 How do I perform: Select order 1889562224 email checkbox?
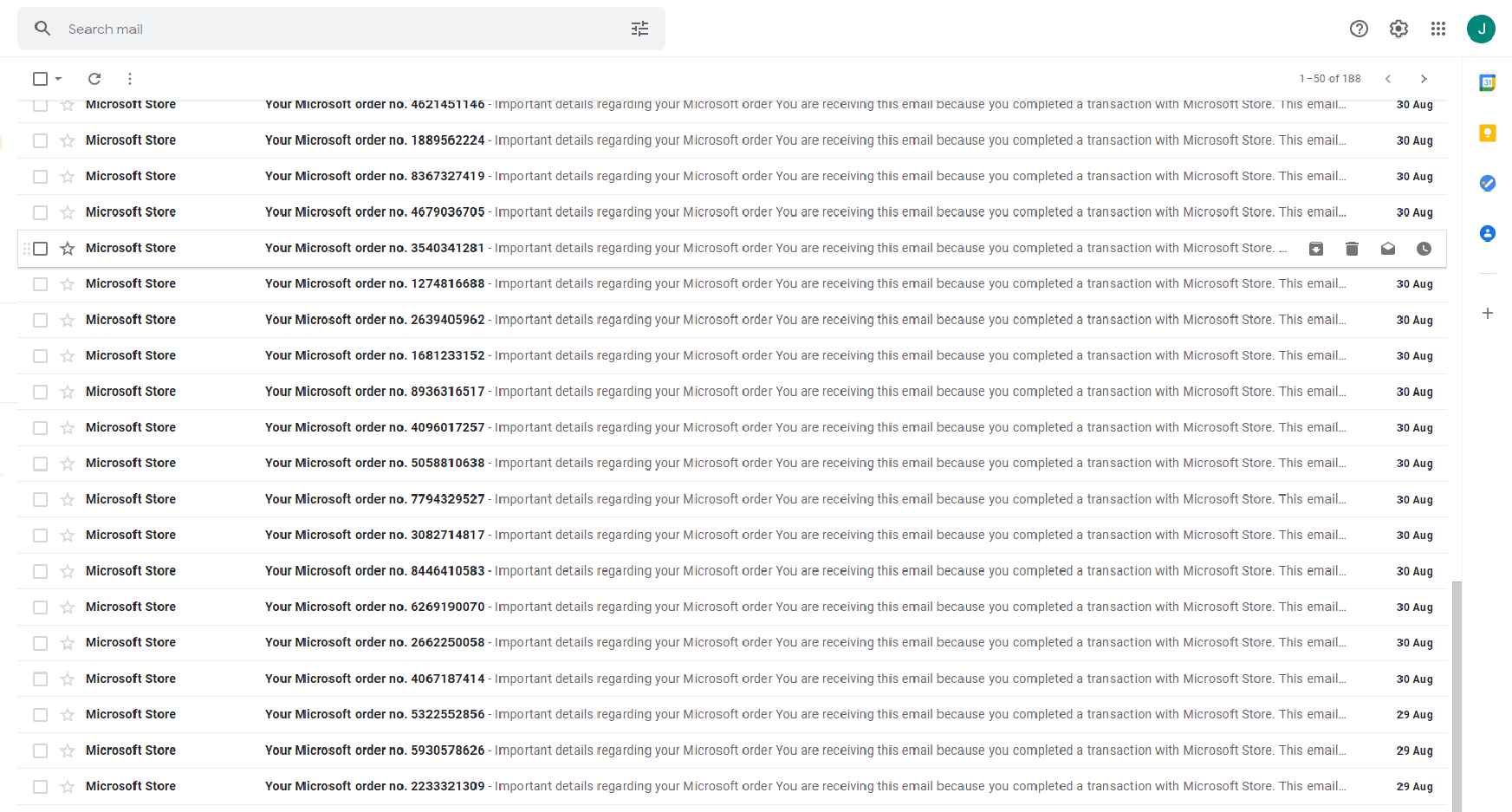40,140
